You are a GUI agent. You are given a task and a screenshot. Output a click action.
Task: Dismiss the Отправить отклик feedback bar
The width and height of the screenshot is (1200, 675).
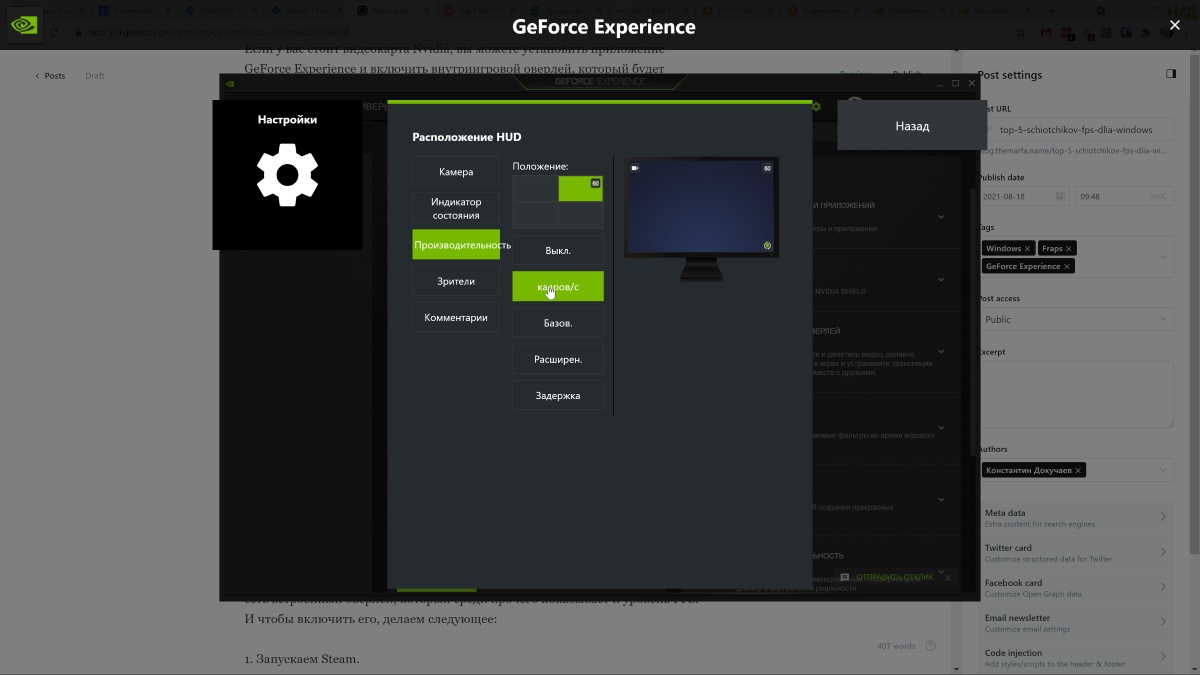tap(948, 577)
